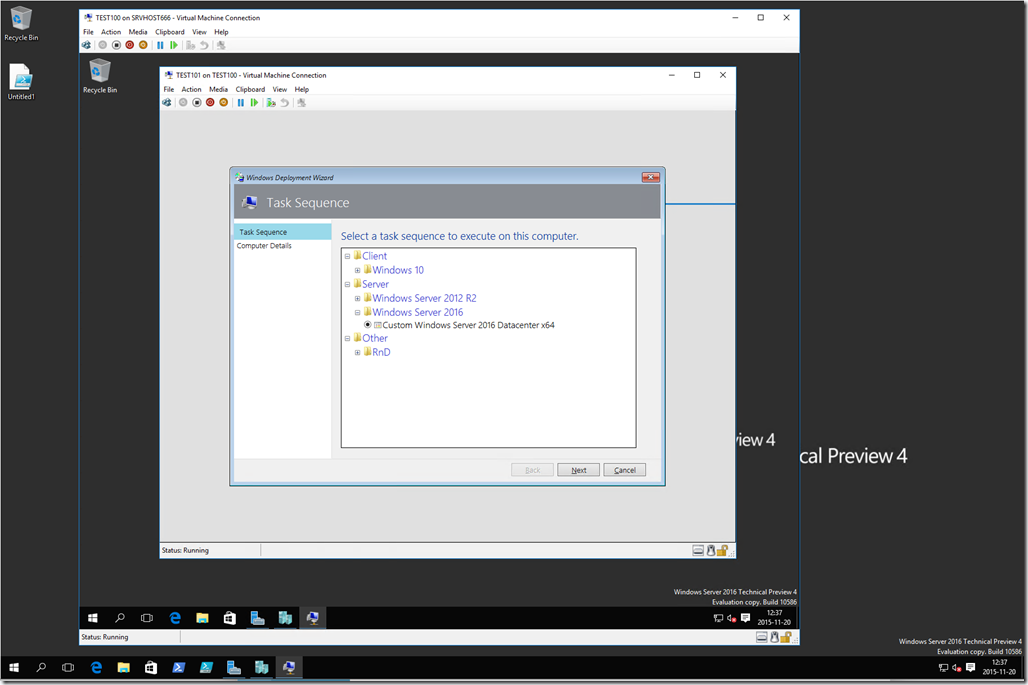Toggle fit-to-window in the VM status bar
The height and width of the screenshot is (685, 1028).
[x=698, y=549]
